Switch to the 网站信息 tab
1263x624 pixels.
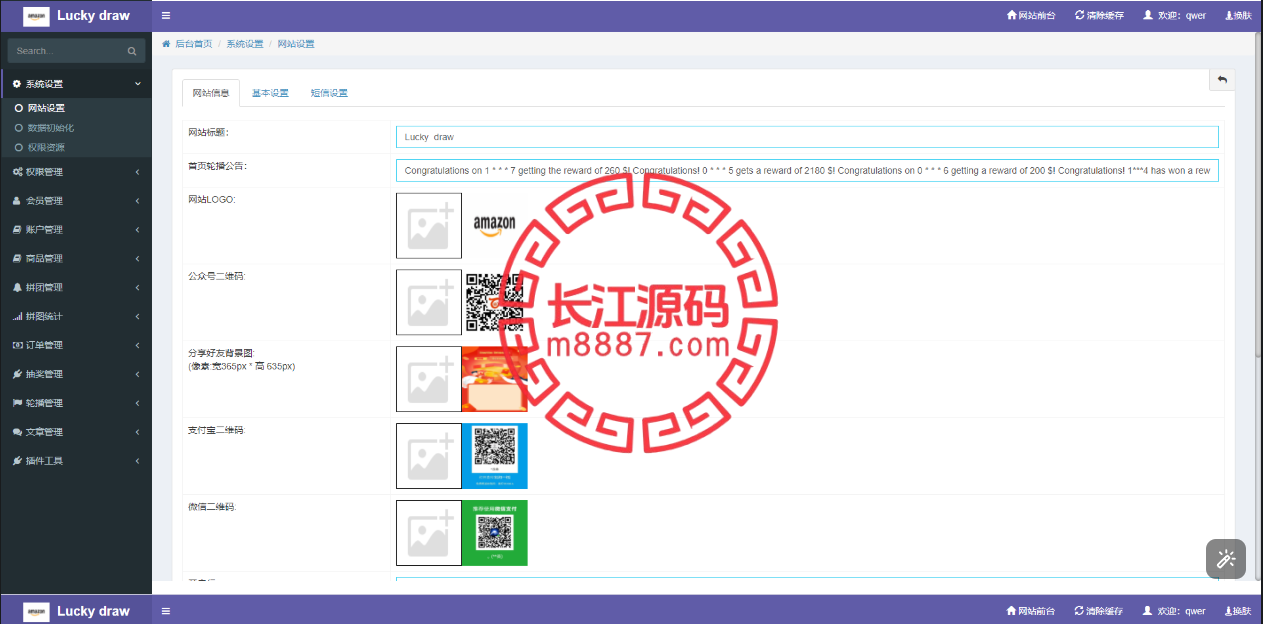[x=211, y=93]
